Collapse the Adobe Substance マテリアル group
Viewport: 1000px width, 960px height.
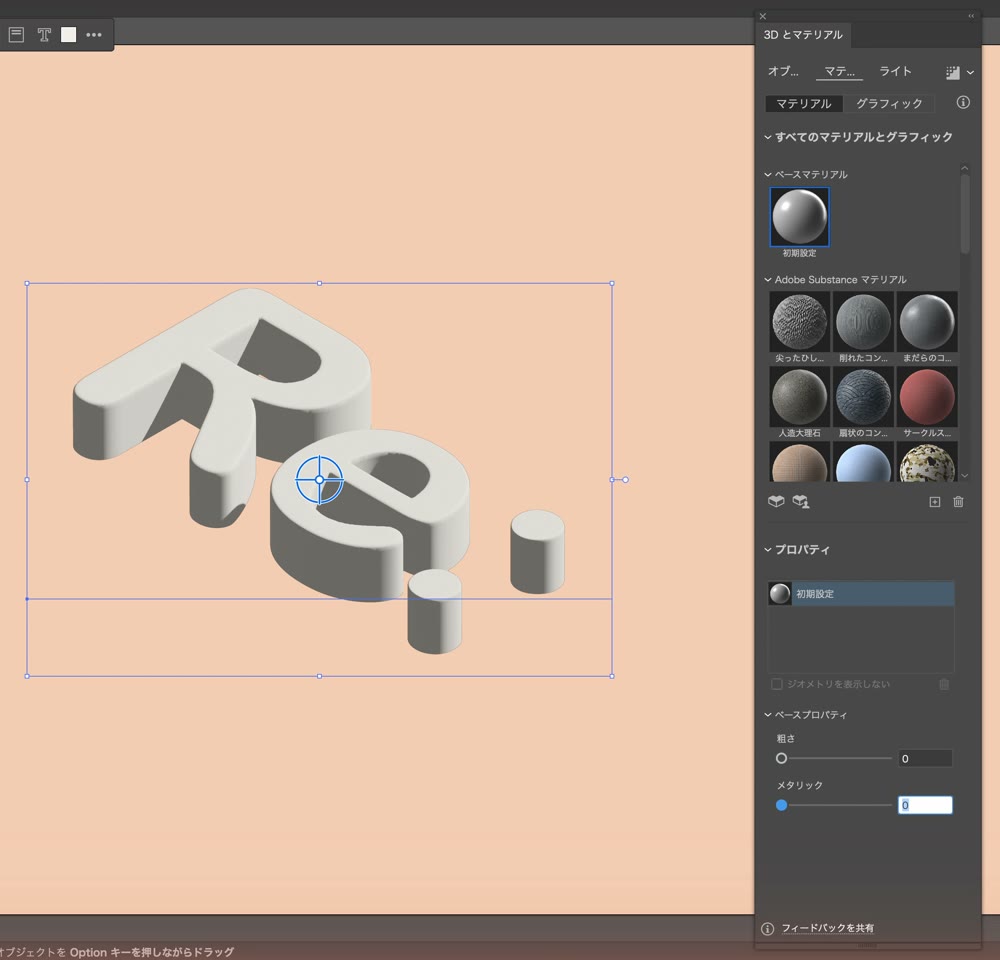click(768, 279)
